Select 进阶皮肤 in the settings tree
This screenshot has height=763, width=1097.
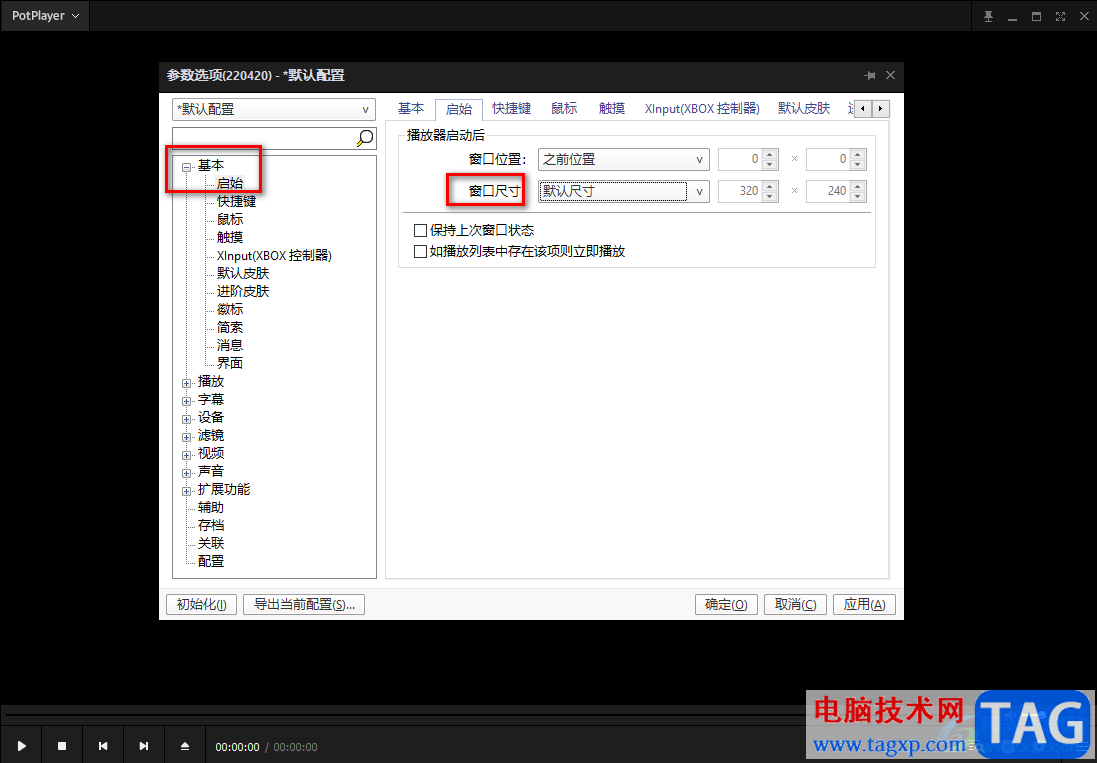click(243, 292)
